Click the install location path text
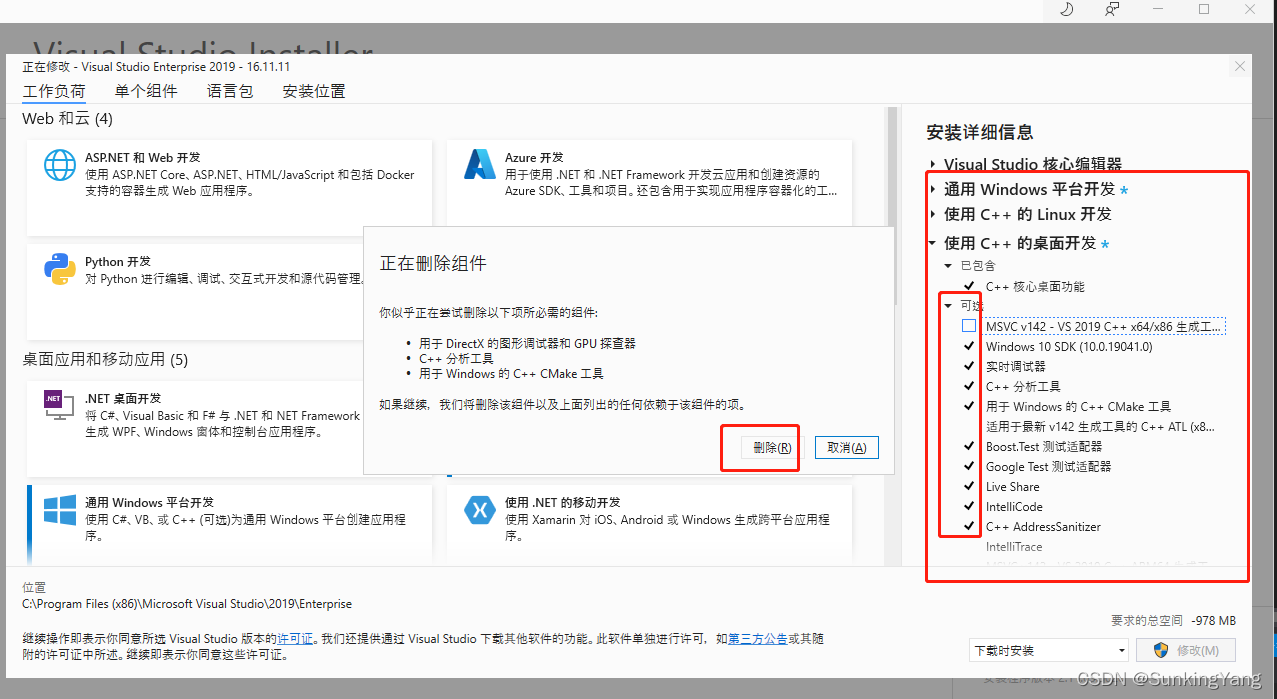 (x=187, y=603)
